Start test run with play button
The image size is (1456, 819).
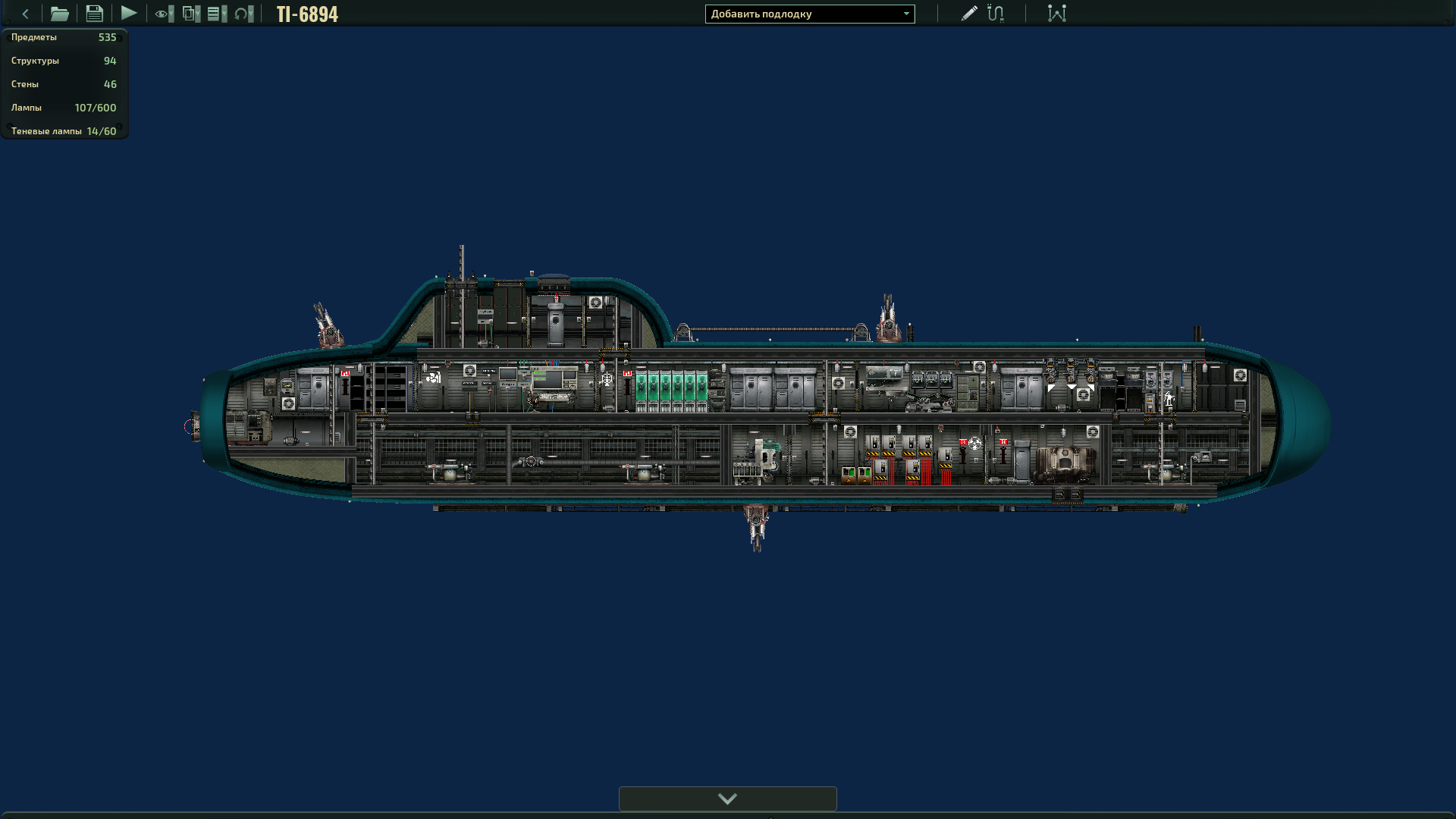pyautogui.click(x=129, y=14)
